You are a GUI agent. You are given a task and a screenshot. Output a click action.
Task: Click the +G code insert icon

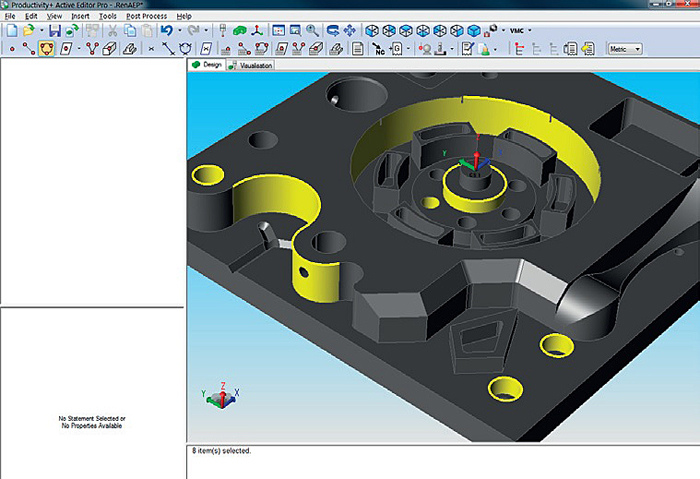[396, 49]
